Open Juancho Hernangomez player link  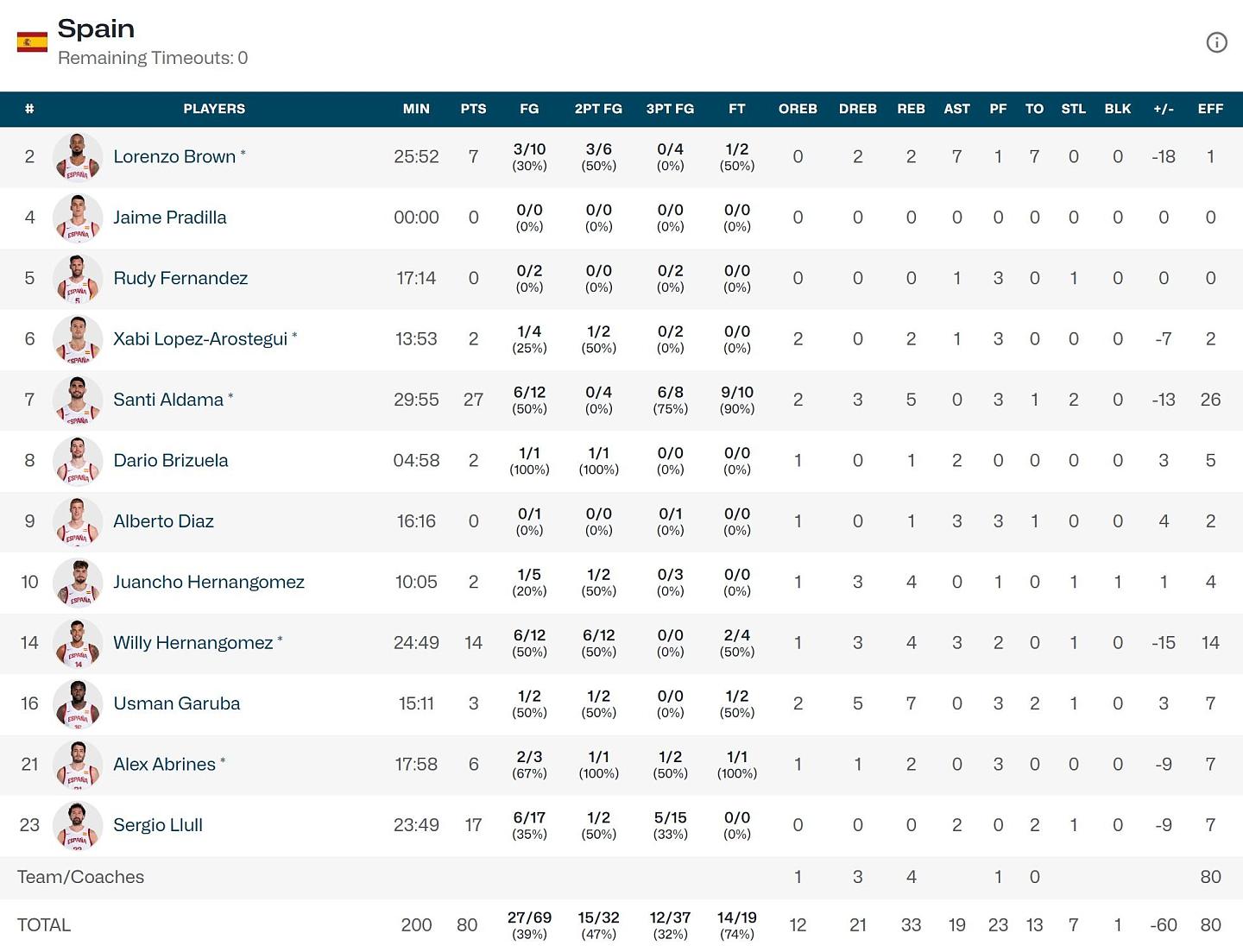(x=209, y=582)
